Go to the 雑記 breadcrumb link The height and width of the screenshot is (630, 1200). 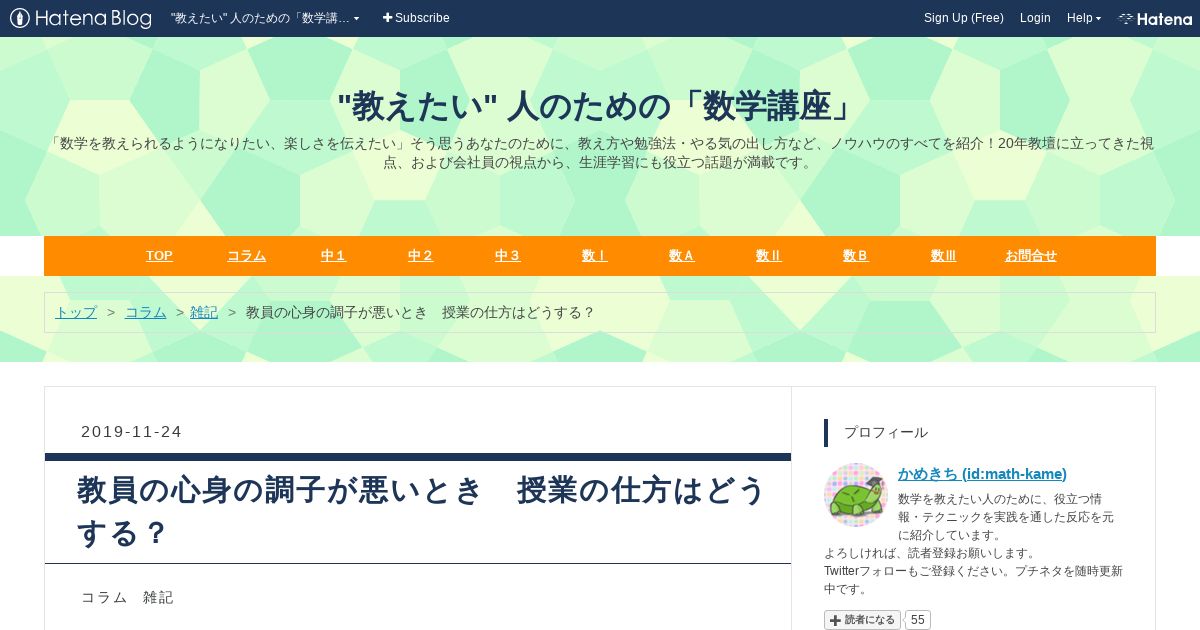(x=204, y=312)
